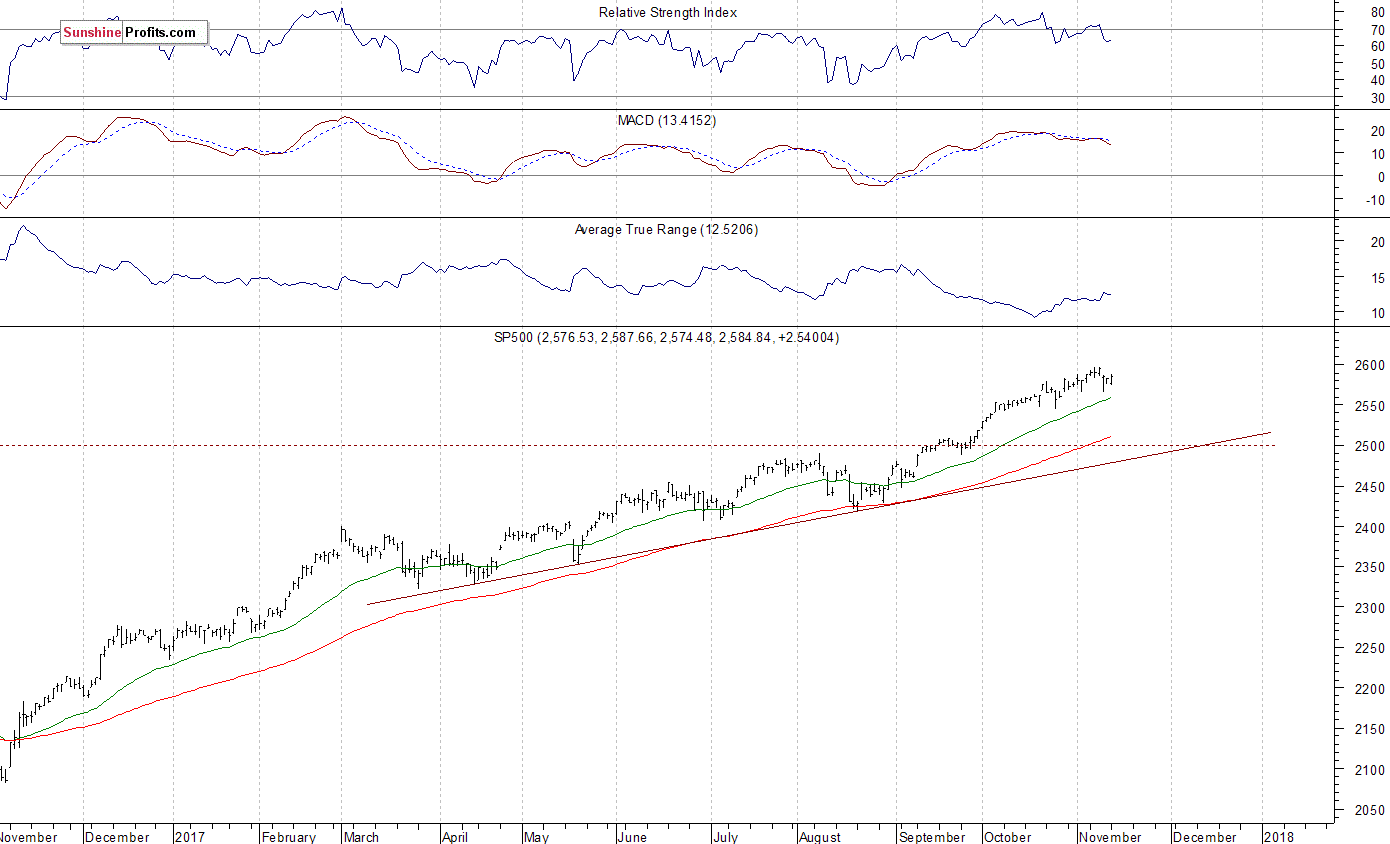Click the 'October' month label
Image resolution: width=1390 pixels, height=844 pixels.
click(x=1007, y=837)
